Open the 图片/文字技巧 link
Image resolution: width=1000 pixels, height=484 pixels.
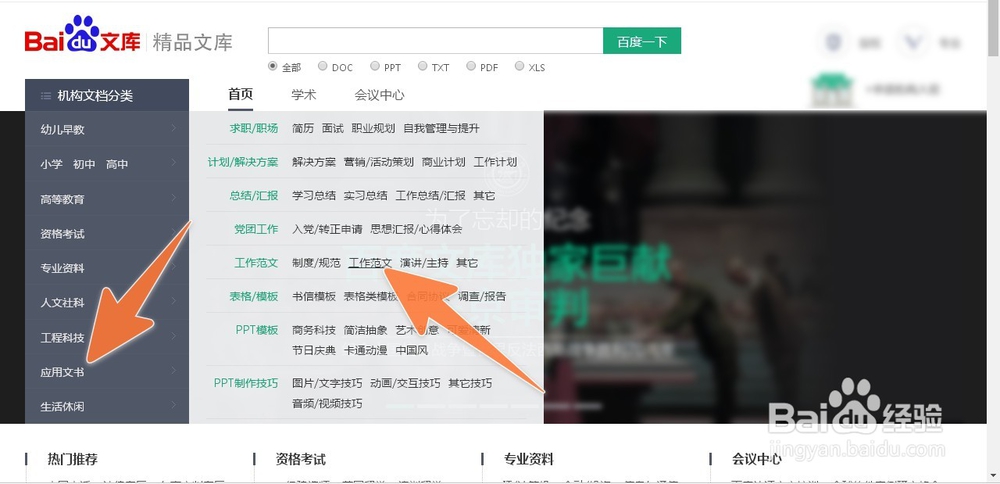pos(327,383)
